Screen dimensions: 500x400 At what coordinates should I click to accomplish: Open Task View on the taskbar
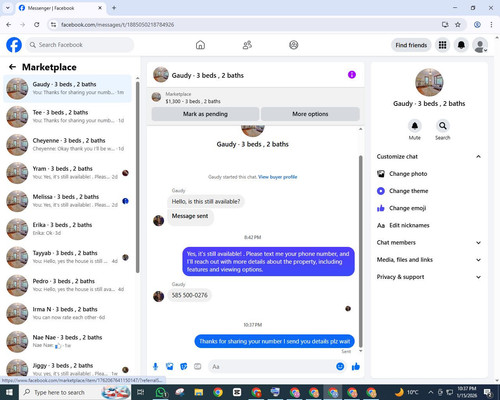141,392
